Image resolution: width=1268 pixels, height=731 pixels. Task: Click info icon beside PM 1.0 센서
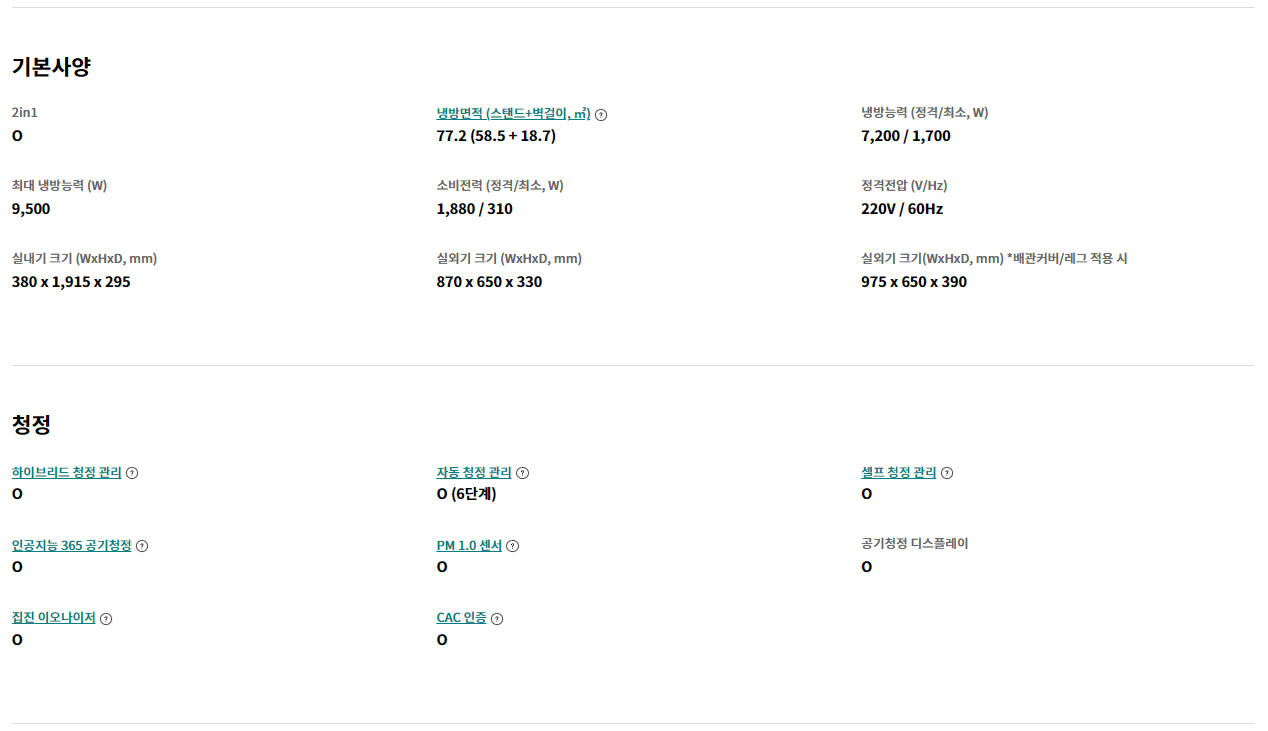512,546
